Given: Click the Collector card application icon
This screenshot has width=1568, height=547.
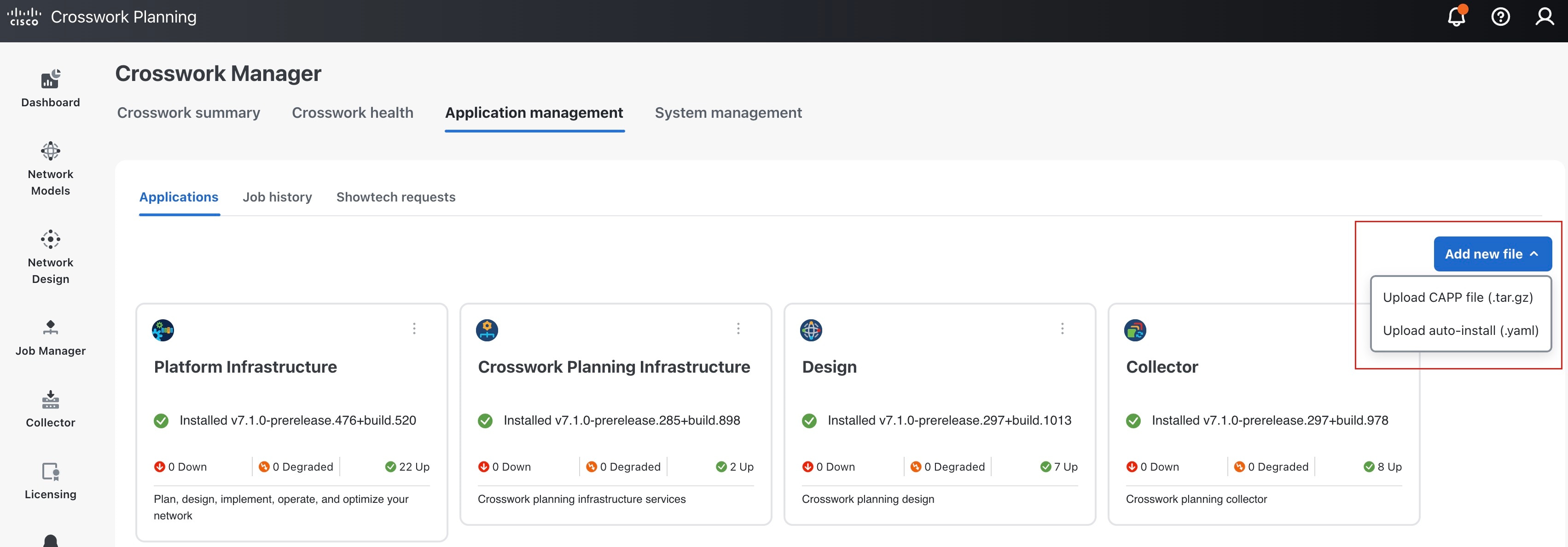Looking at the screenshot, I should click(x=1135, y=330).
